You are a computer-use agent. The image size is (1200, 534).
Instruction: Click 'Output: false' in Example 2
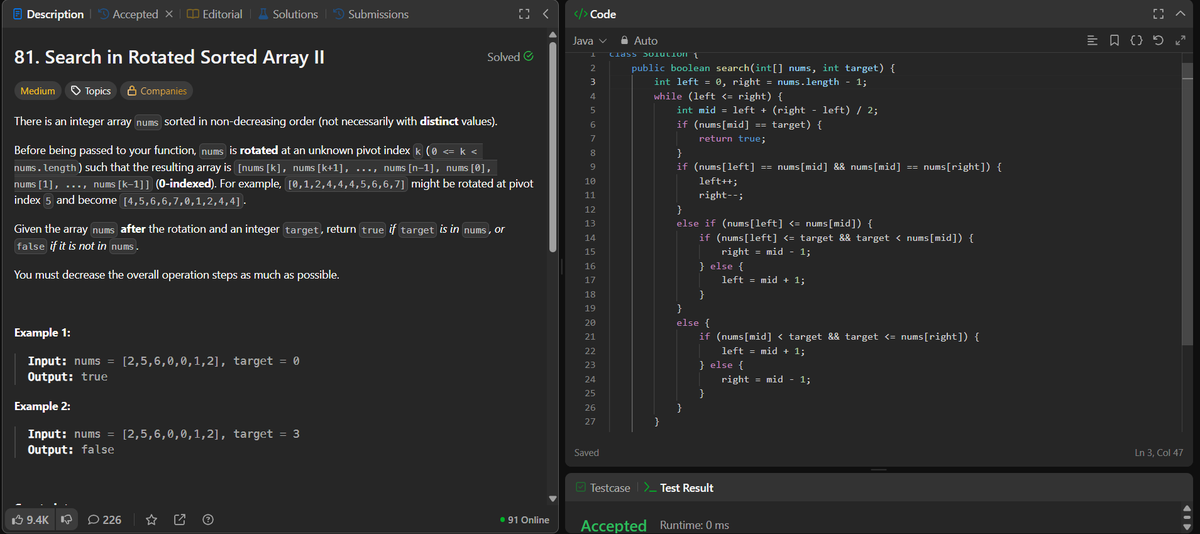(70, 450)
